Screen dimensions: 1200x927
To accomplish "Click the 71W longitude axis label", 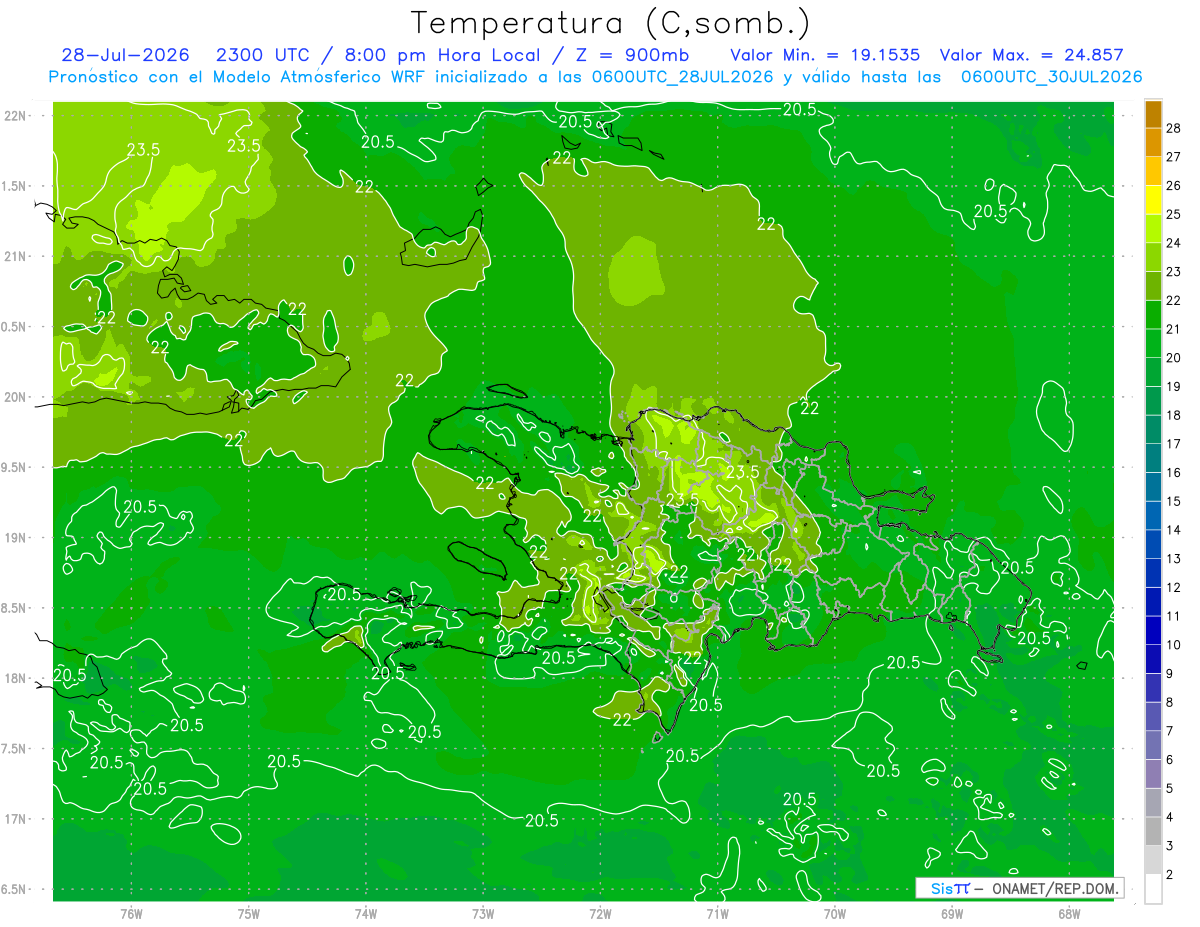I will [717, 913].
